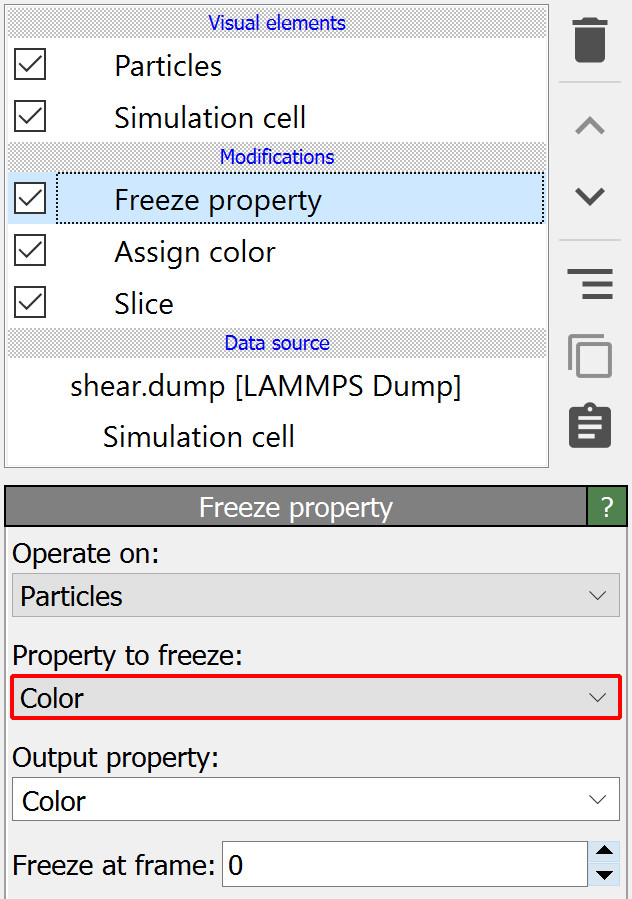The image size is (632, 899).
Task: Toggle the Assign color modifier checkbox
Action: pyautogui.click(x=30, y=251)
